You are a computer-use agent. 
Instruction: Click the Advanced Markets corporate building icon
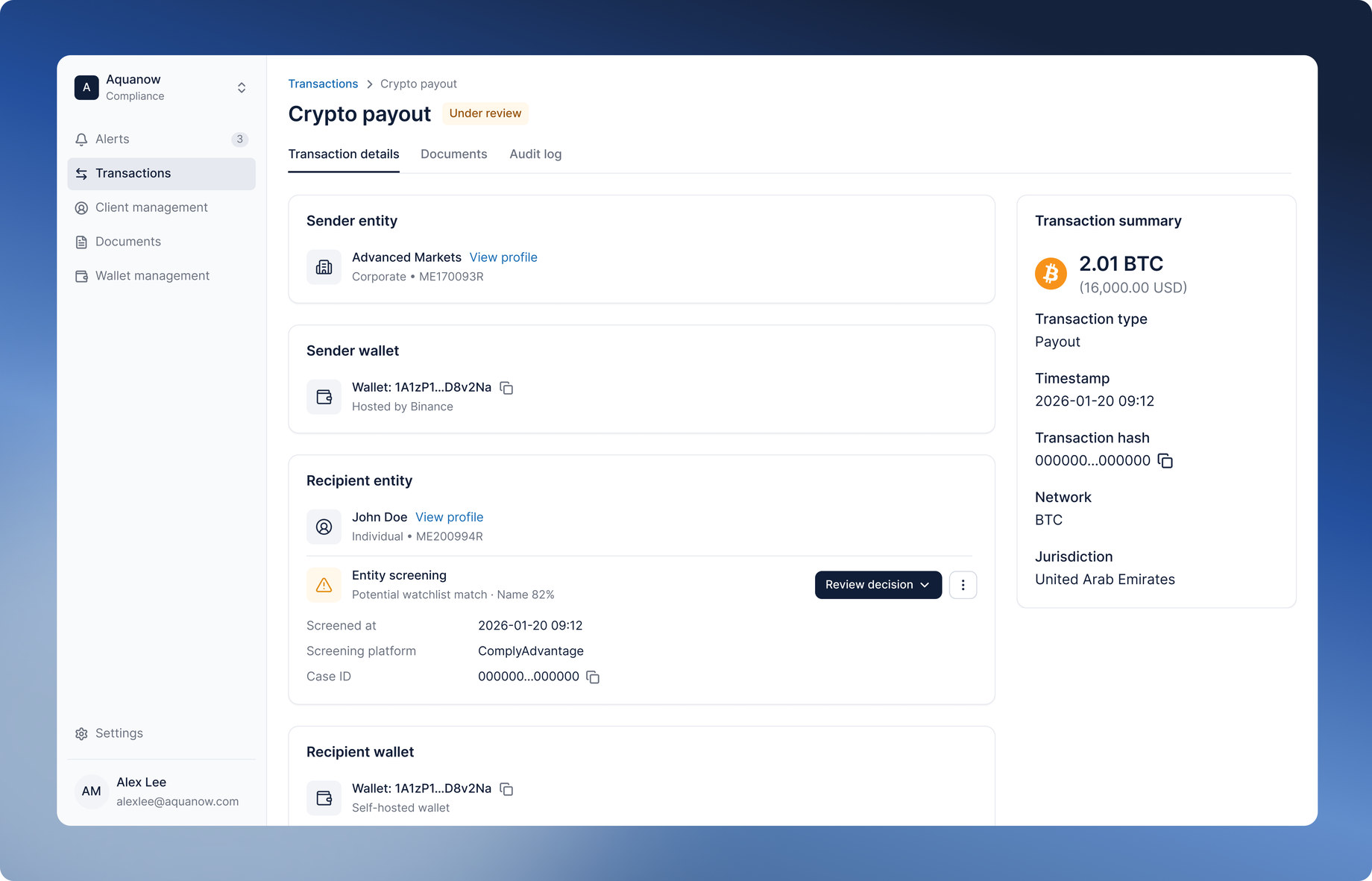pos(324,267)
